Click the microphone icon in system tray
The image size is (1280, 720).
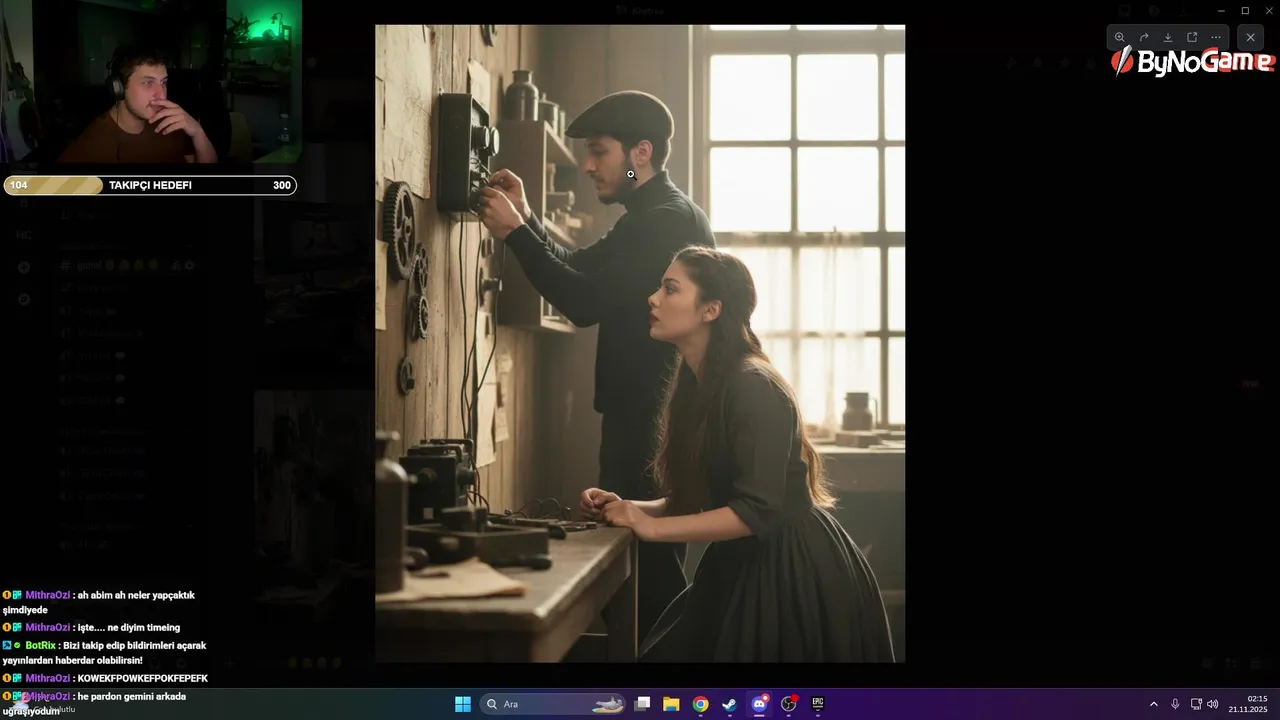[1175, 704]
